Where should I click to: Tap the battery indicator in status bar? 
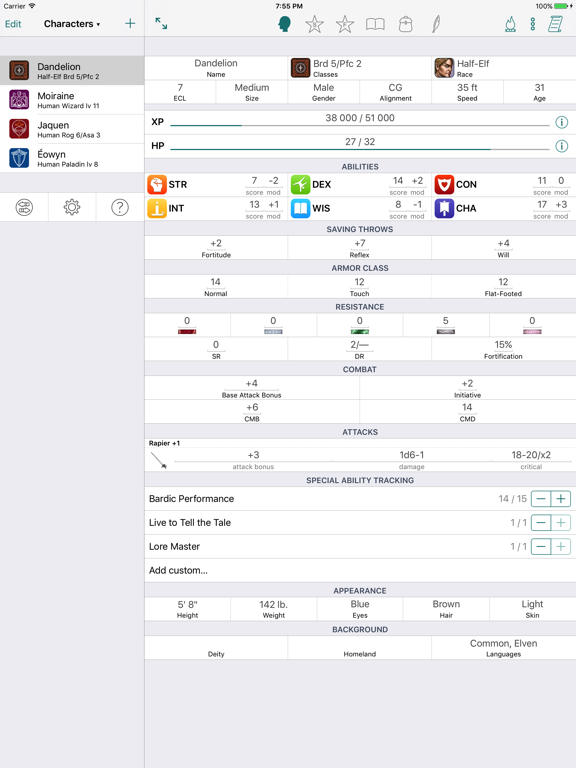(563, 6)
